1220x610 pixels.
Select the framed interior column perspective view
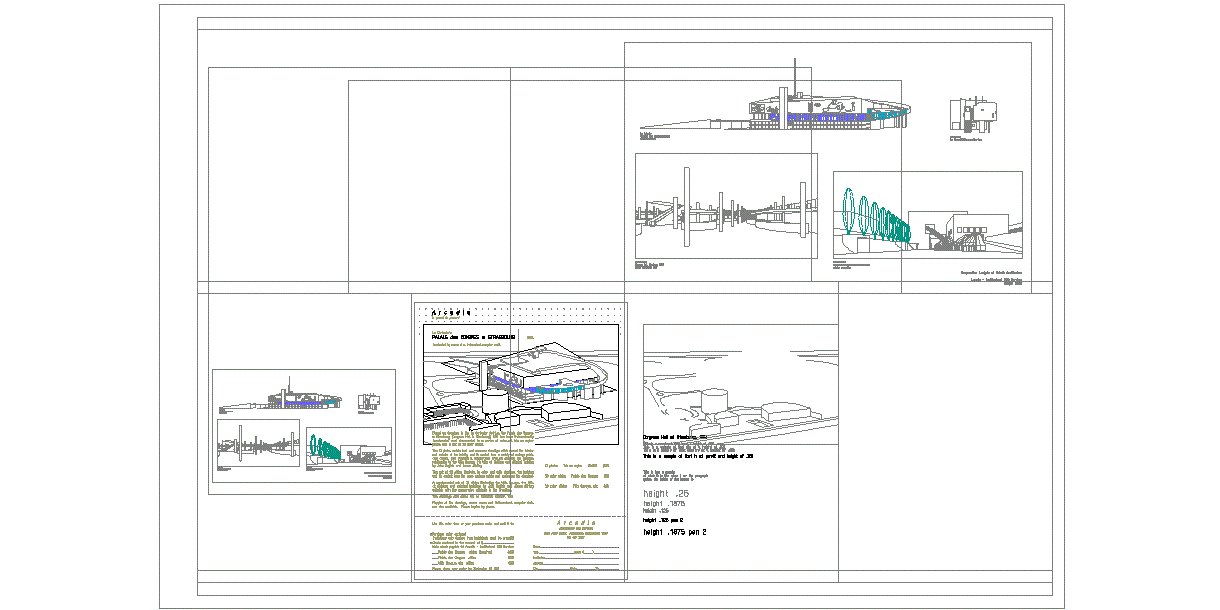point(726,206)
